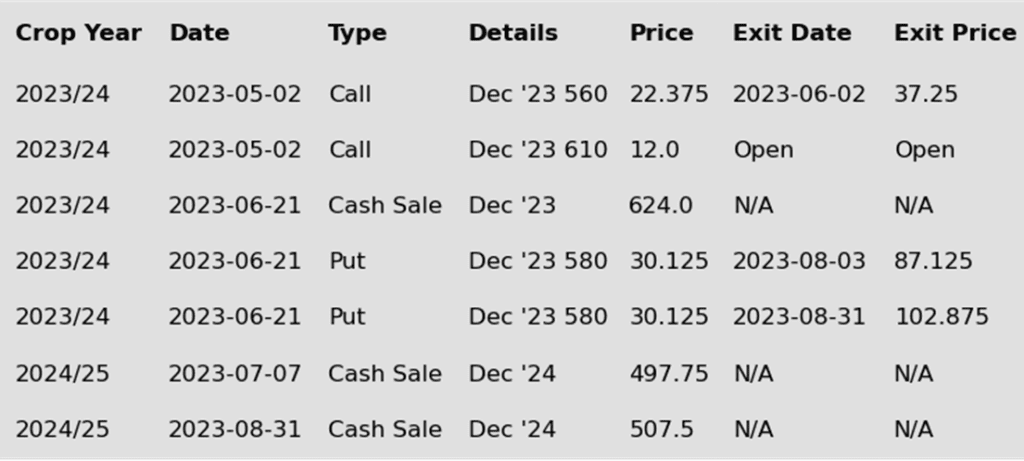The height and width of the screenshot is (461, 1024).
Task: Select the Dec '23 560 call details cell
Action: pyautogui.click(x=538, y=94)
